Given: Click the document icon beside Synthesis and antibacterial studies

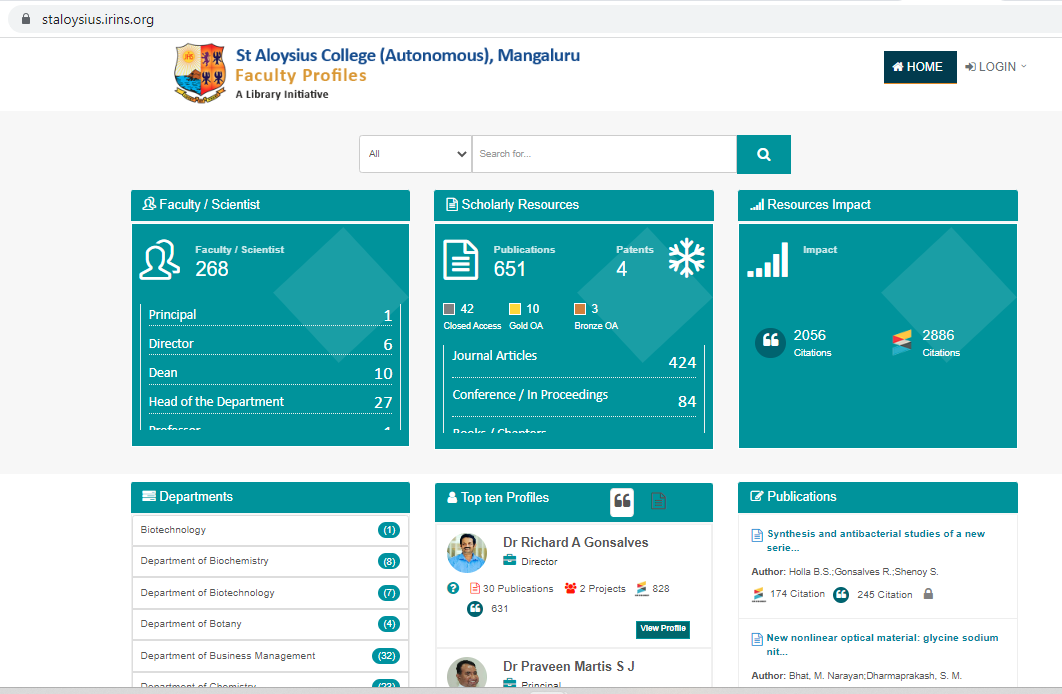Looking at the screenshot, I should point(757,536).
